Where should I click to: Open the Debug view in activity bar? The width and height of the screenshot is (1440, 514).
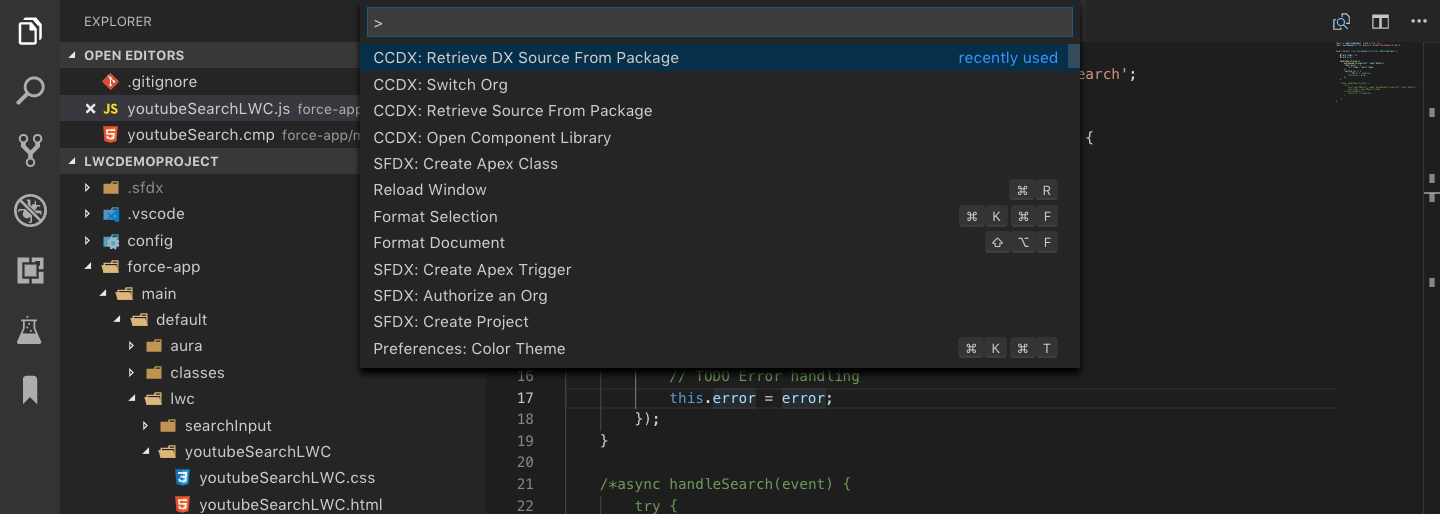[30, 210]
